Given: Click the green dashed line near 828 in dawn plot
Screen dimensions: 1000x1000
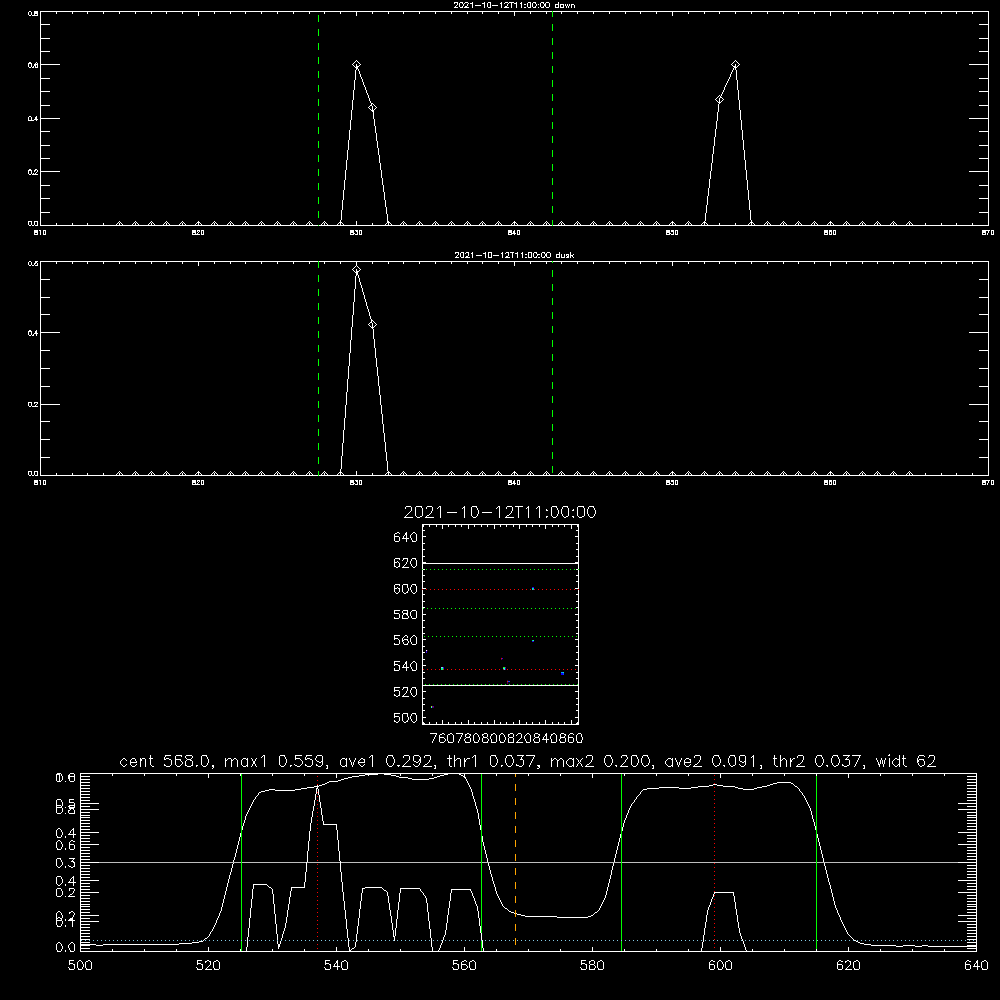Looking at the screenshot, I should (x=318, y=118).
